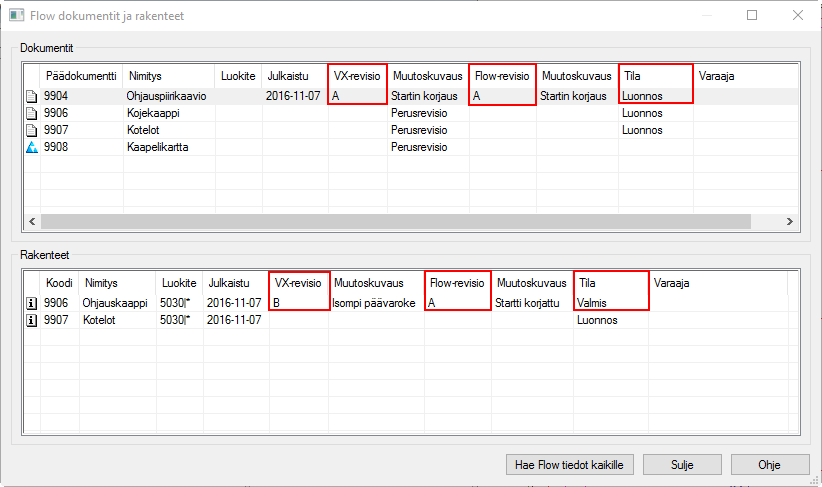Screen dimensions: 822x487
Task: Click the document icon for row 9904
Action: coord(31,97)
